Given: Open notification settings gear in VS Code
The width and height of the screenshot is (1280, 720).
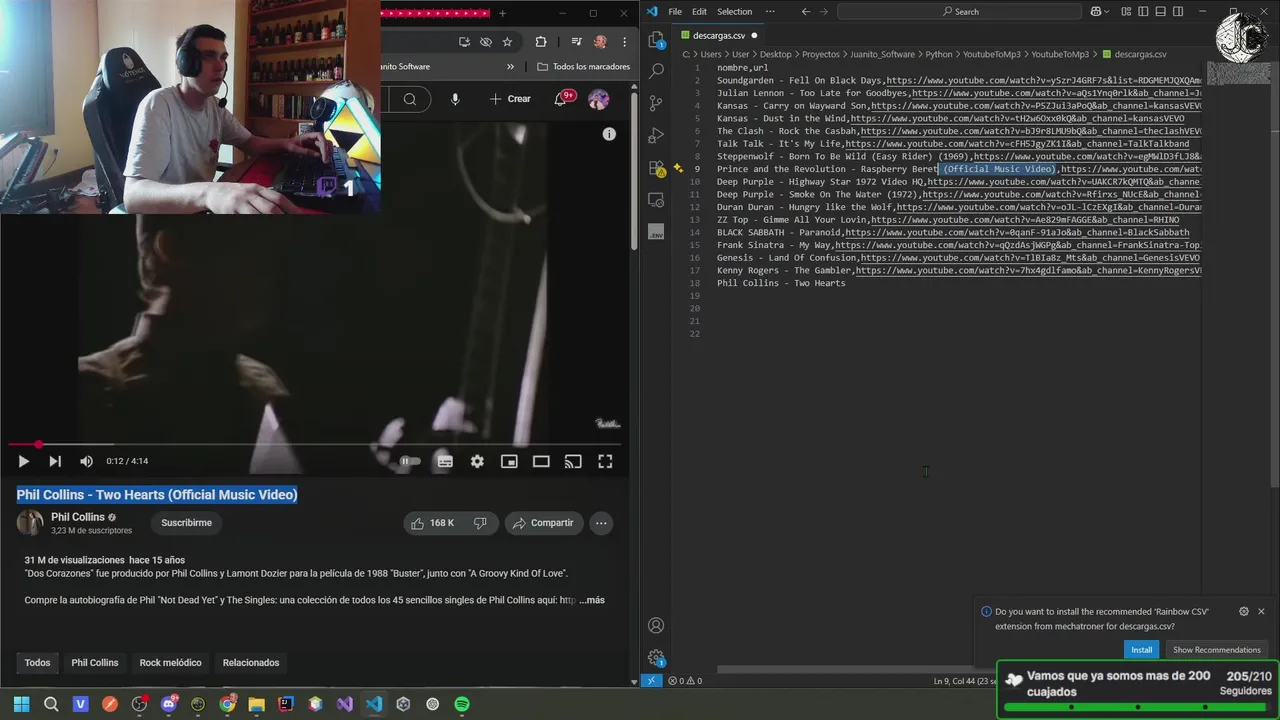Looking at the screenshot, I should pyautogui.click(x=1244, y=611).
